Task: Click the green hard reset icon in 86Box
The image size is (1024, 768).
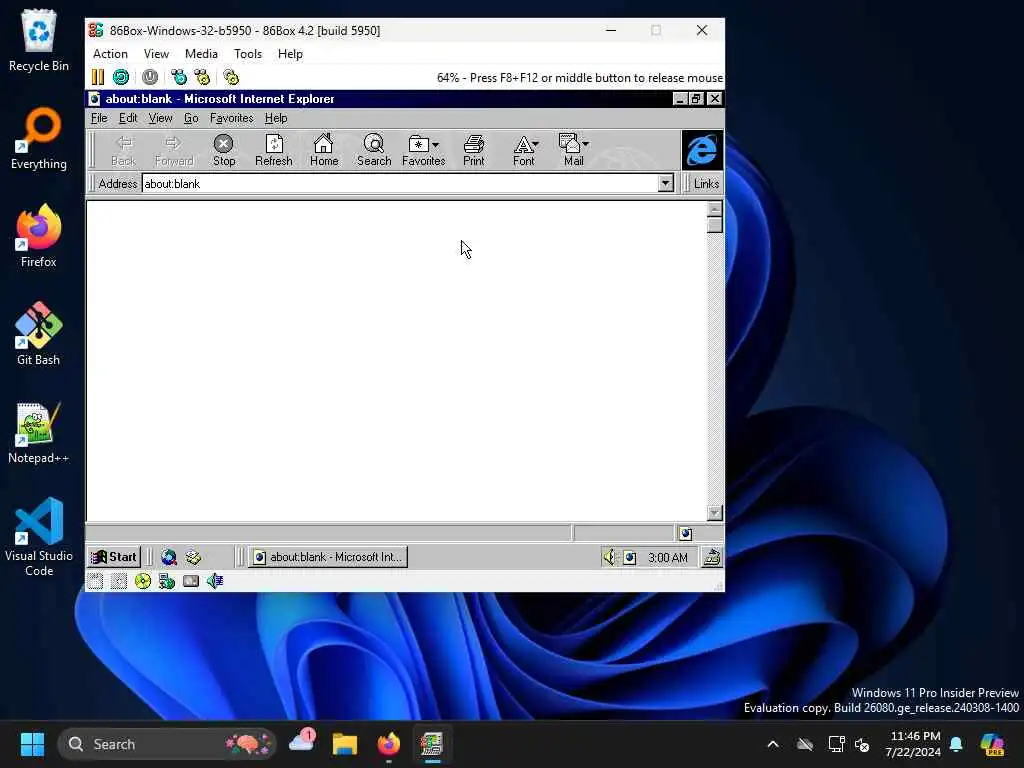Action: pyautogui.click(x=121, y=77)
